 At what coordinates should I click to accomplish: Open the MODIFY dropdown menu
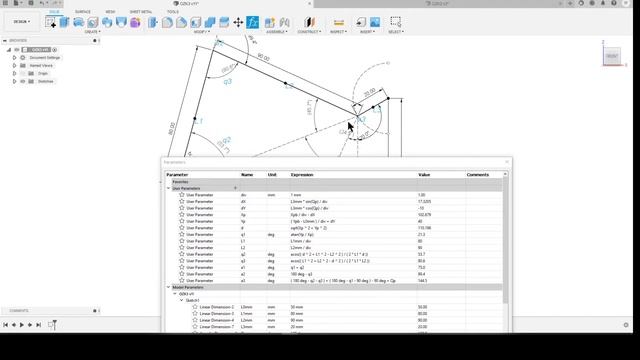[x=202, y=32]
